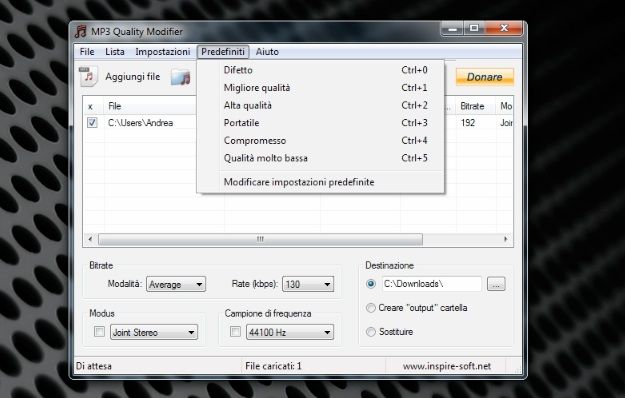Screen dimensions: 625x398
Task: Open the Rate (kbps) 130 dropdown
Action: (x=308, y=284)
